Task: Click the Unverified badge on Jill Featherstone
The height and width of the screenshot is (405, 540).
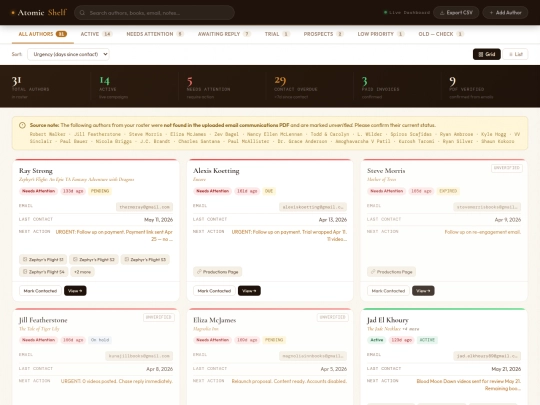Action: point(159,317)
